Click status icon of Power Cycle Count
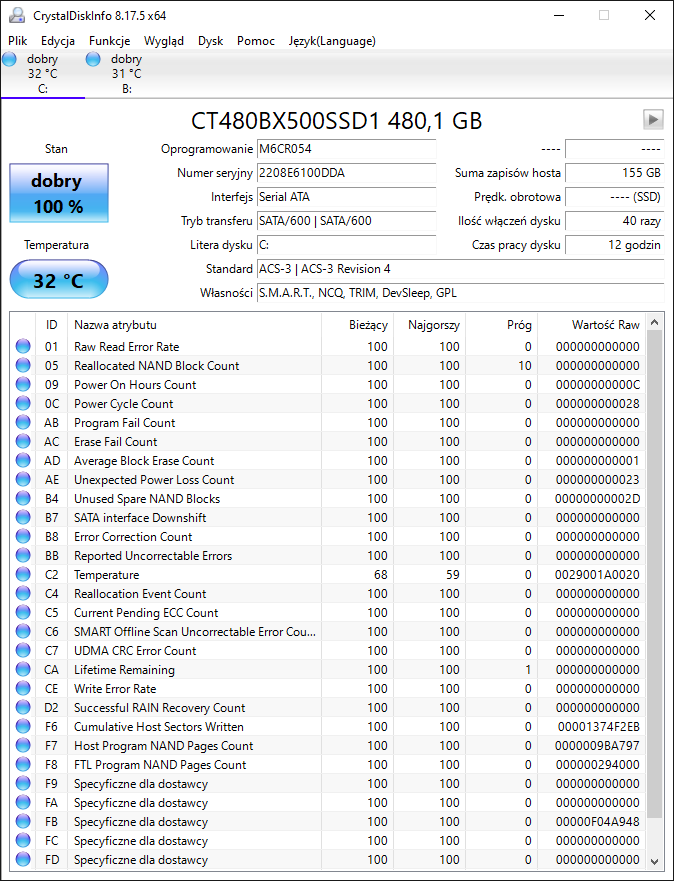The width and height of the screenshot is (674, 881). (23, 403)
